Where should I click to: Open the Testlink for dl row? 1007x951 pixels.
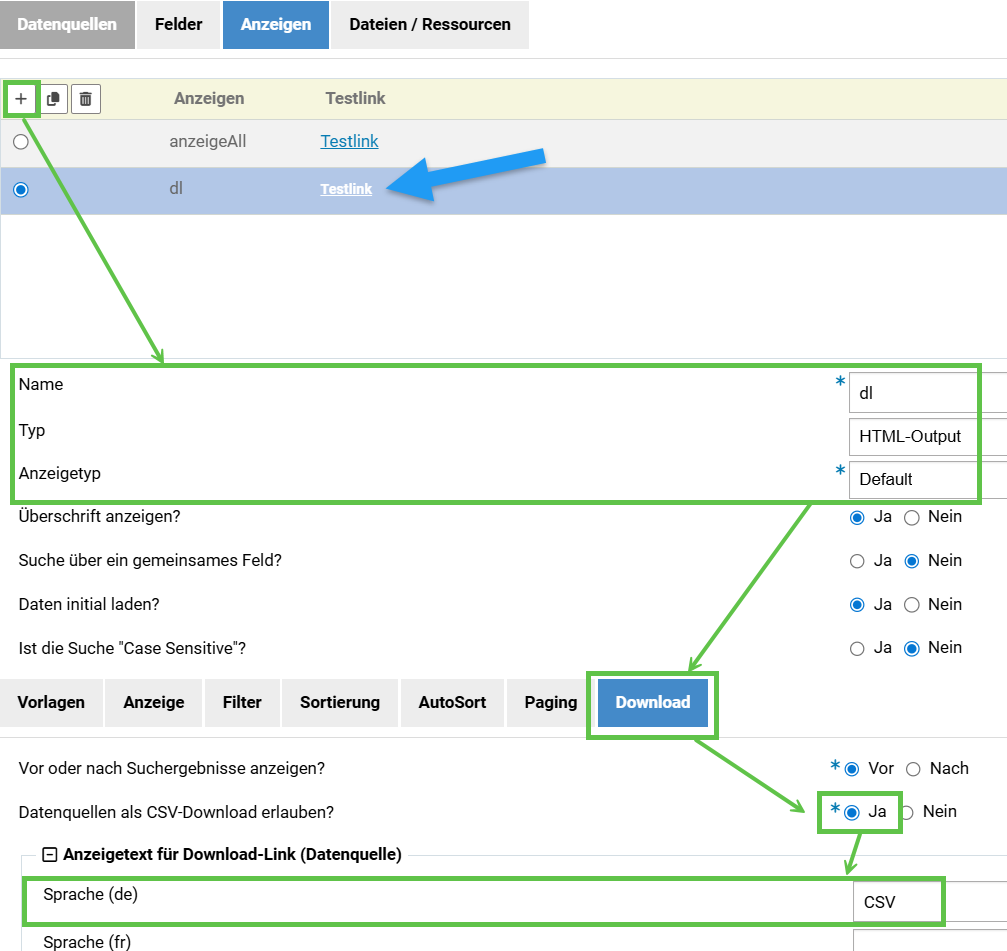click(346, 189)
